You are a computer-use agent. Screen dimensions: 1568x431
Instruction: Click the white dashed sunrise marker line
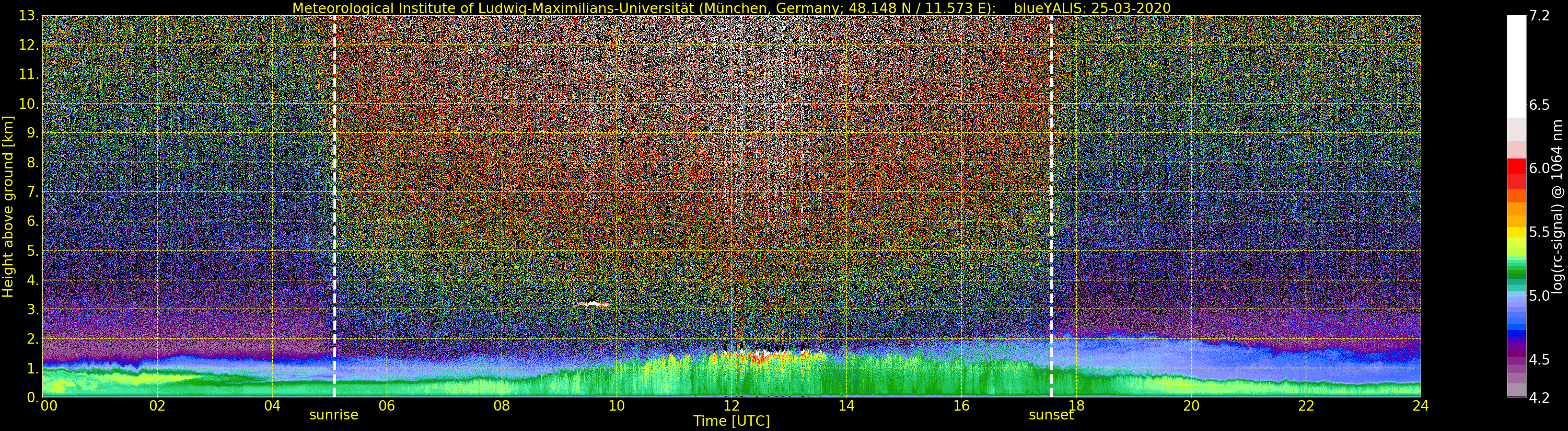(x=335, y=206)
